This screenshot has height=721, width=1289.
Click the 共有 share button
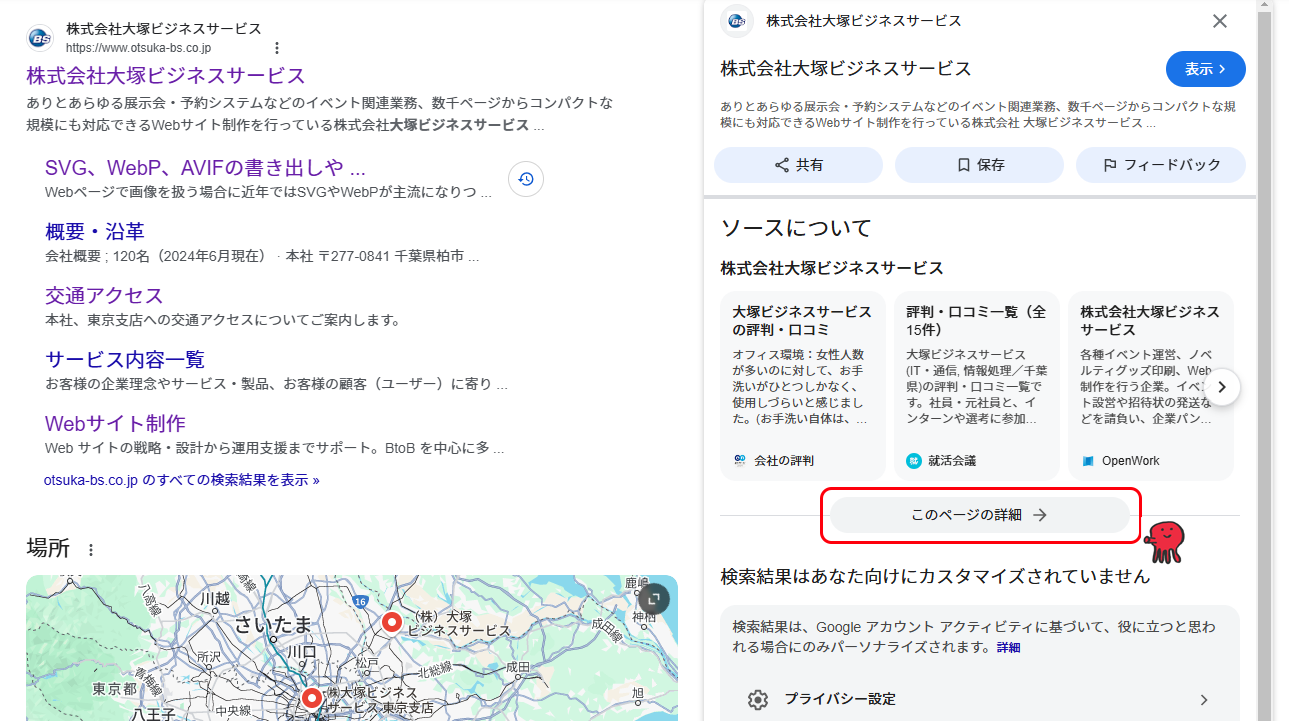pos(798,165)
